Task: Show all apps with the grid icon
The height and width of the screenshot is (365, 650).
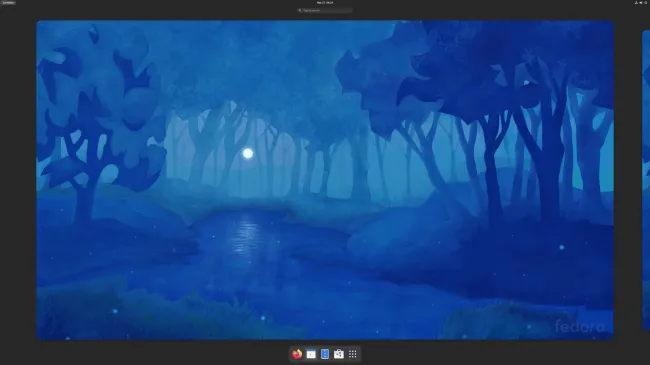Action: [353, 354]
